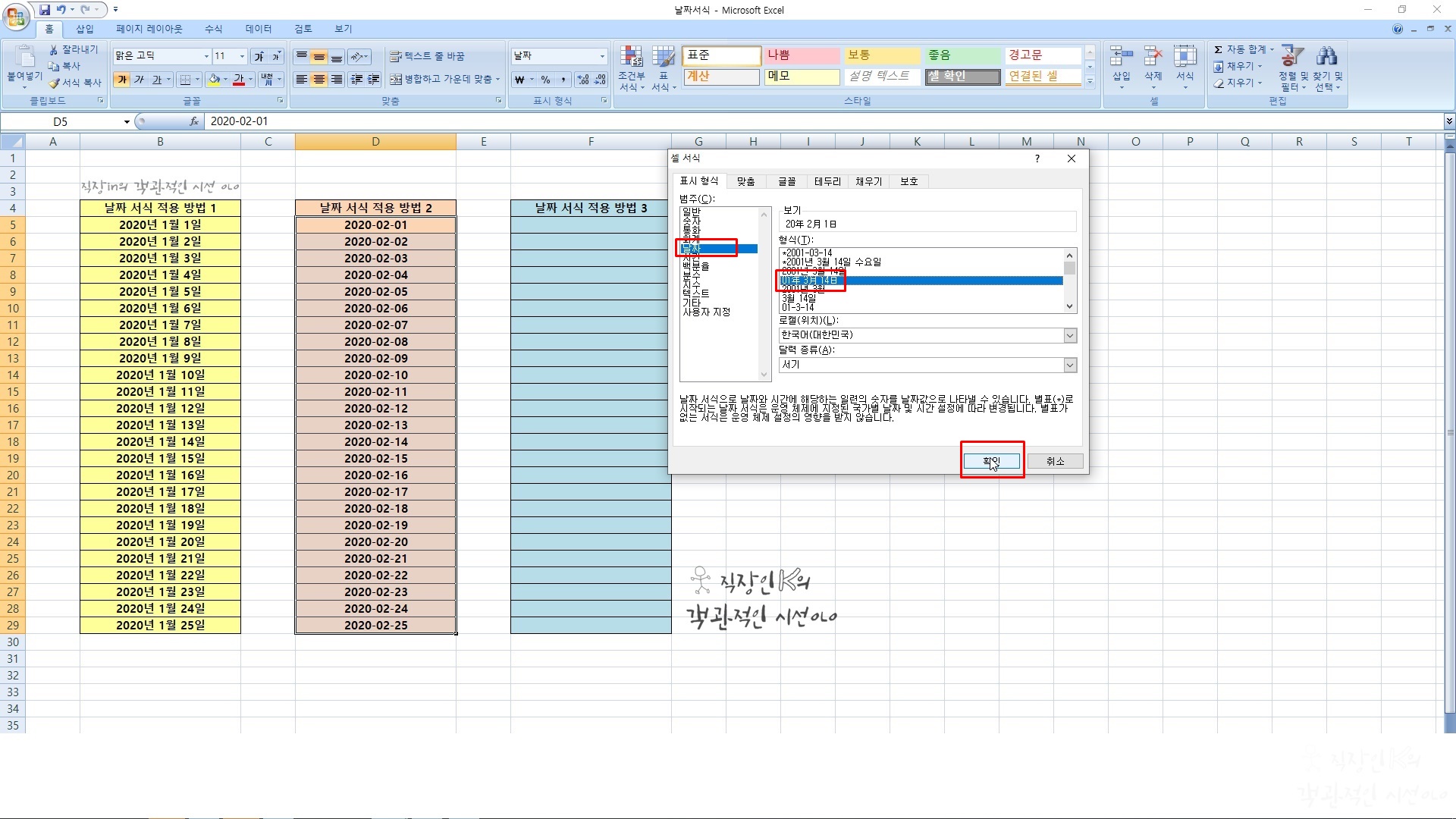Click the fill color paint bucket icon
The image size is (1456, 819).
(x=215, y=80)
